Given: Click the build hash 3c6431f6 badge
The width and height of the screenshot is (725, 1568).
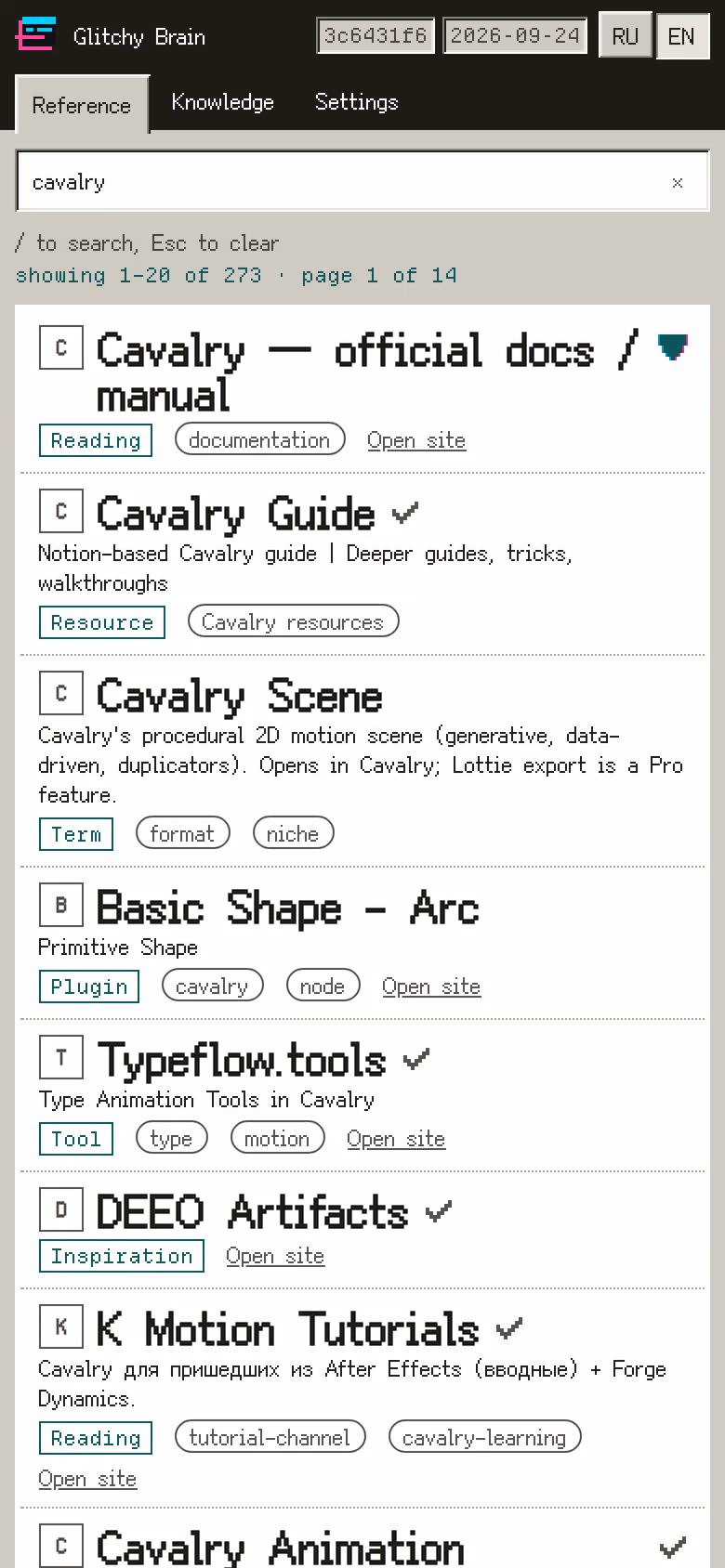Looking at the screenshot, I should coord(376,35).
